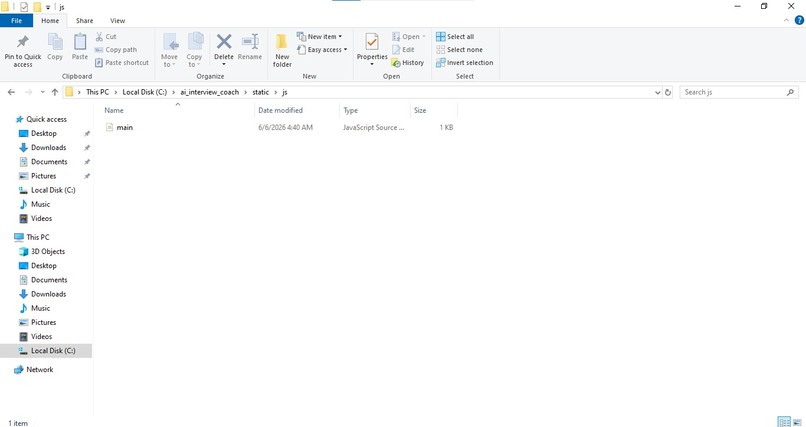Collapse the ribbon with chevron
Screen dimensions: 806x427
pos(786,21)
